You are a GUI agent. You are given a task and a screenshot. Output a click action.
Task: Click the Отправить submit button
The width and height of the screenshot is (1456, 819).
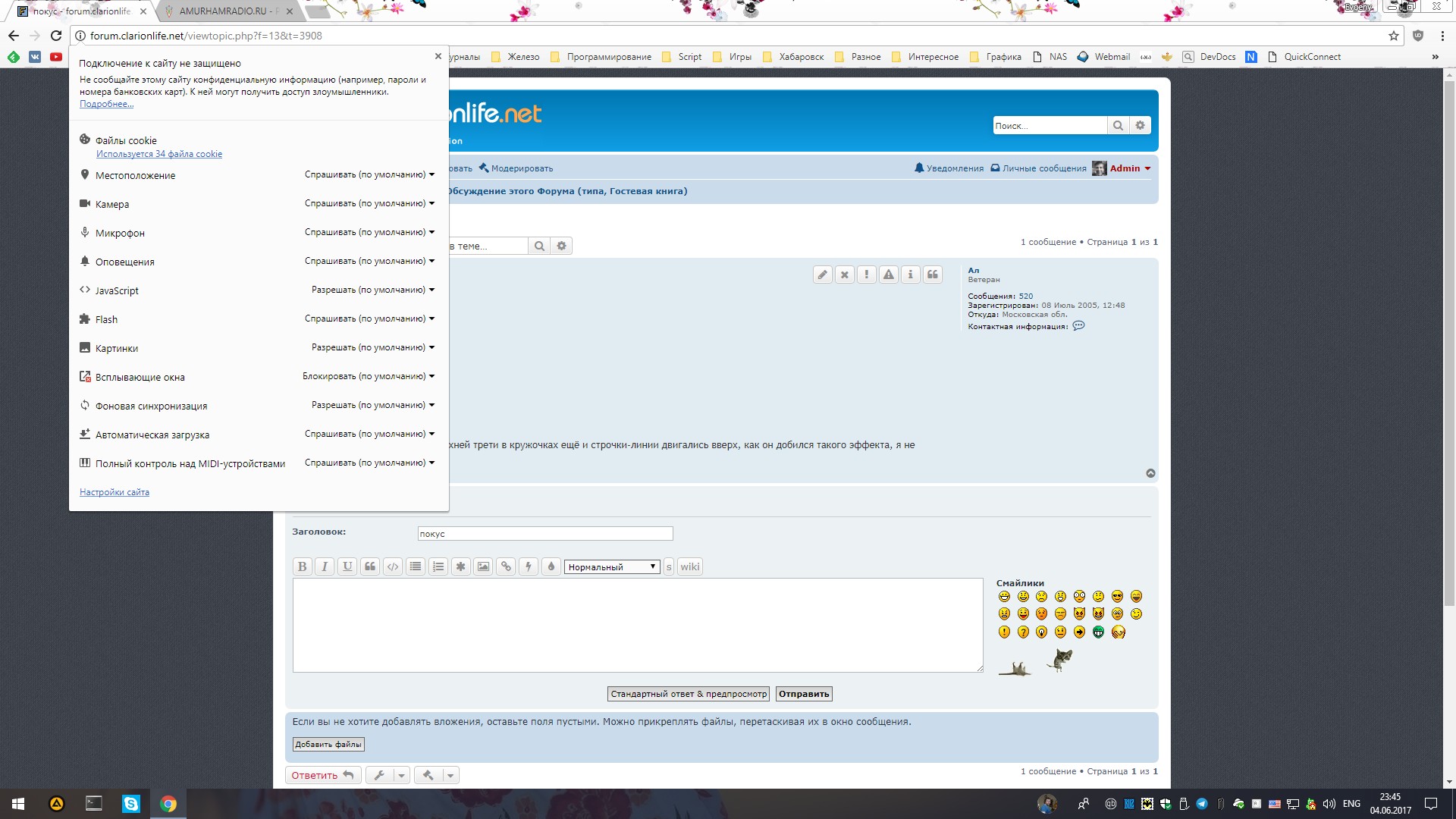(804, 694)
